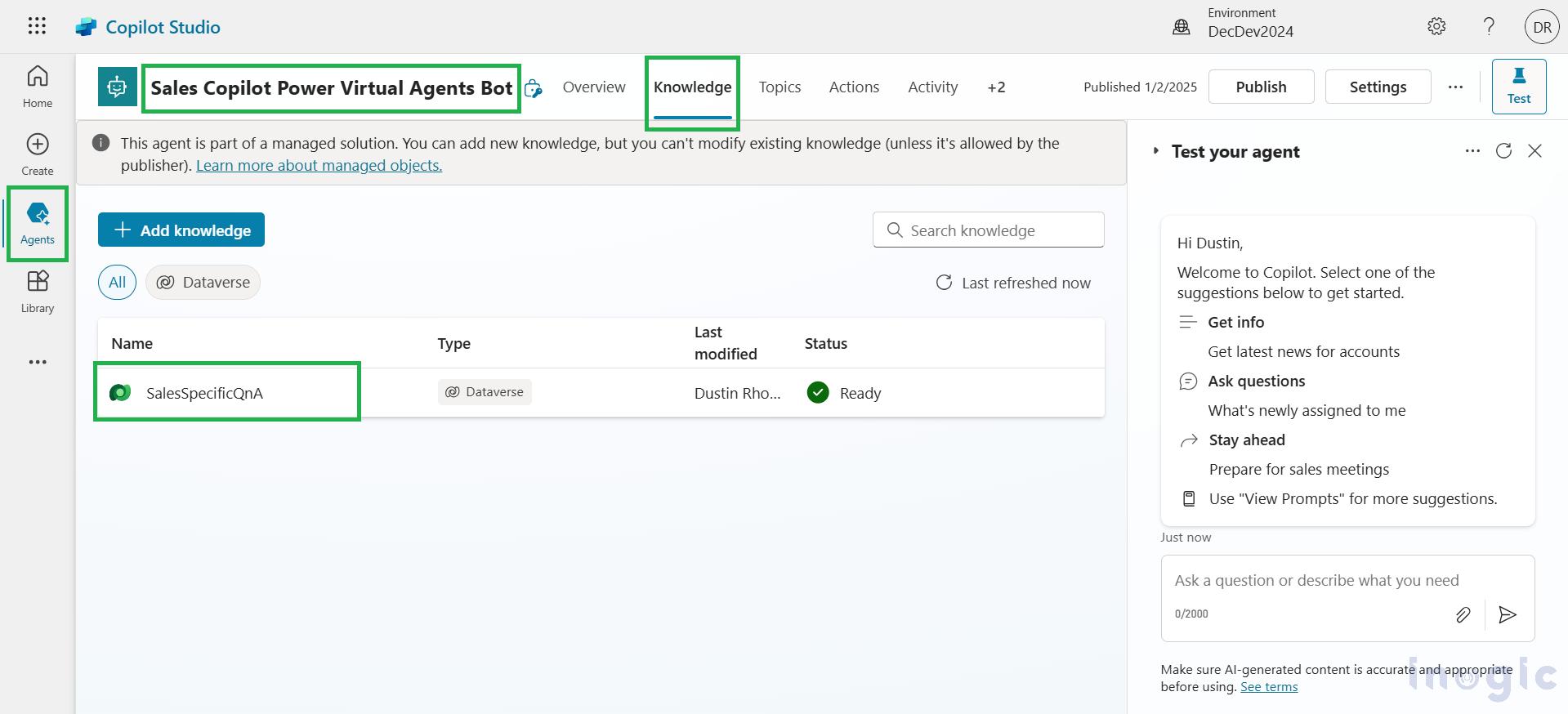Open Library from the left navigation
The image size is (1568, 714).
tap(38, 292)
